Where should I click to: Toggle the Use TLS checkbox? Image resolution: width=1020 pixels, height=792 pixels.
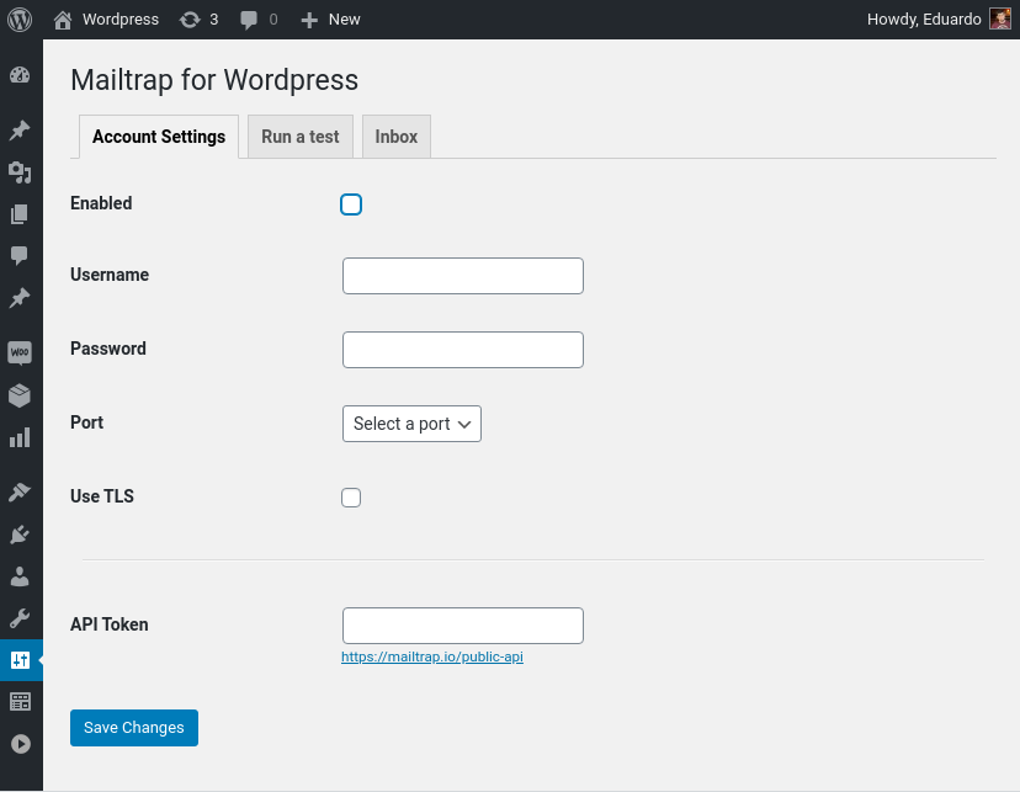tap(351, 498)
